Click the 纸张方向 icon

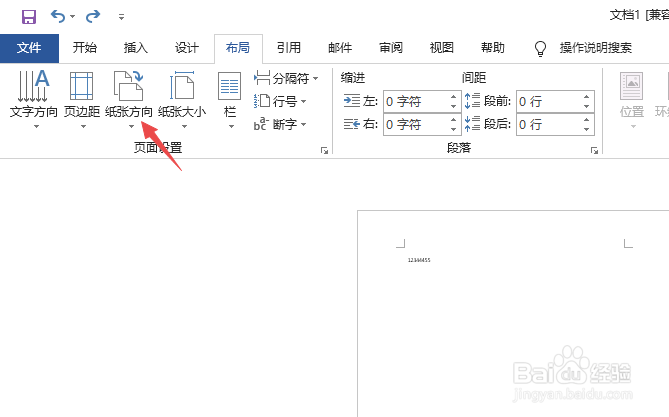coord(129,86)
